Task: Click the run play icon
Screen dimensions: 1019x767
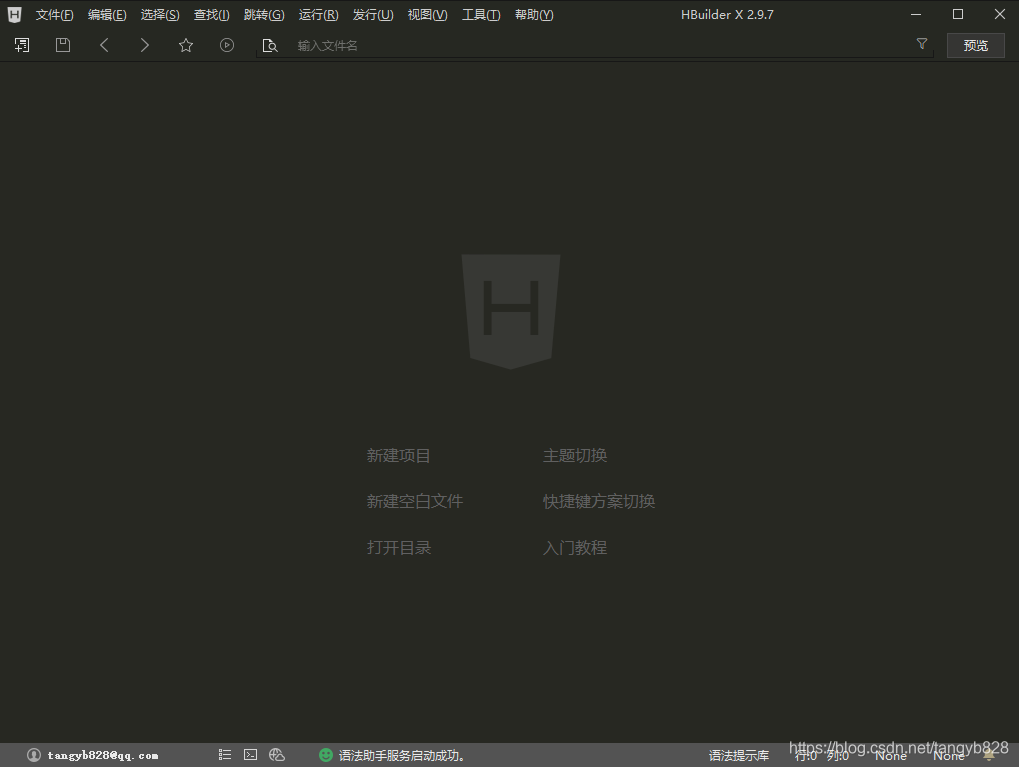Action: click(227, 45)
